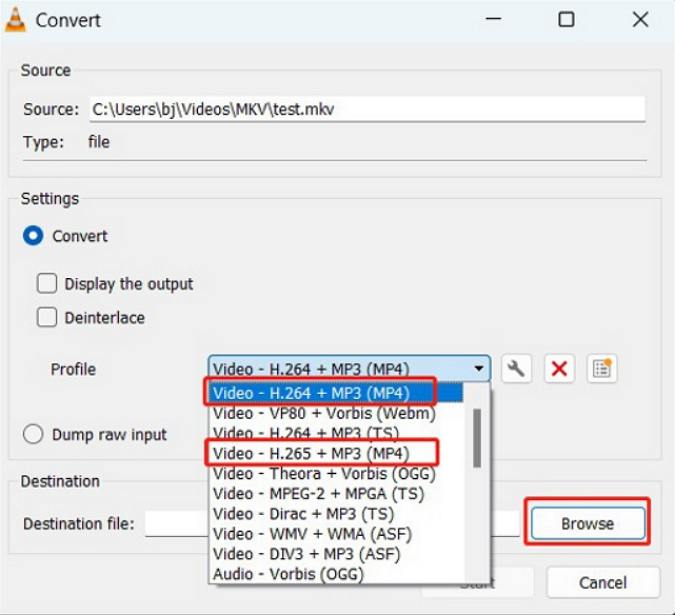Choose Video - Theora + Vorbis (OGG)
This screenshot has height=615, width=675.
[x=337, y=473]
